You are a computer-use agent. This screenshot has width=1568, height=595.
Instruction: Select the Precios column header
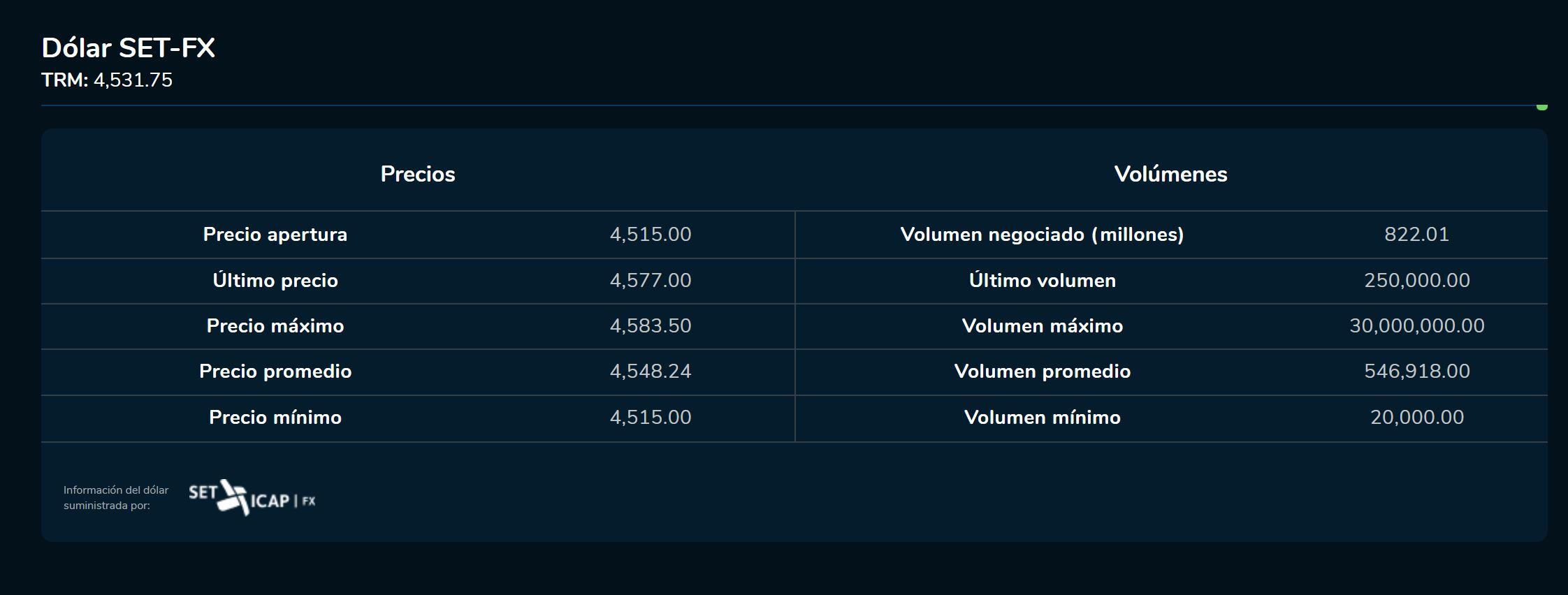coord(418,174)
